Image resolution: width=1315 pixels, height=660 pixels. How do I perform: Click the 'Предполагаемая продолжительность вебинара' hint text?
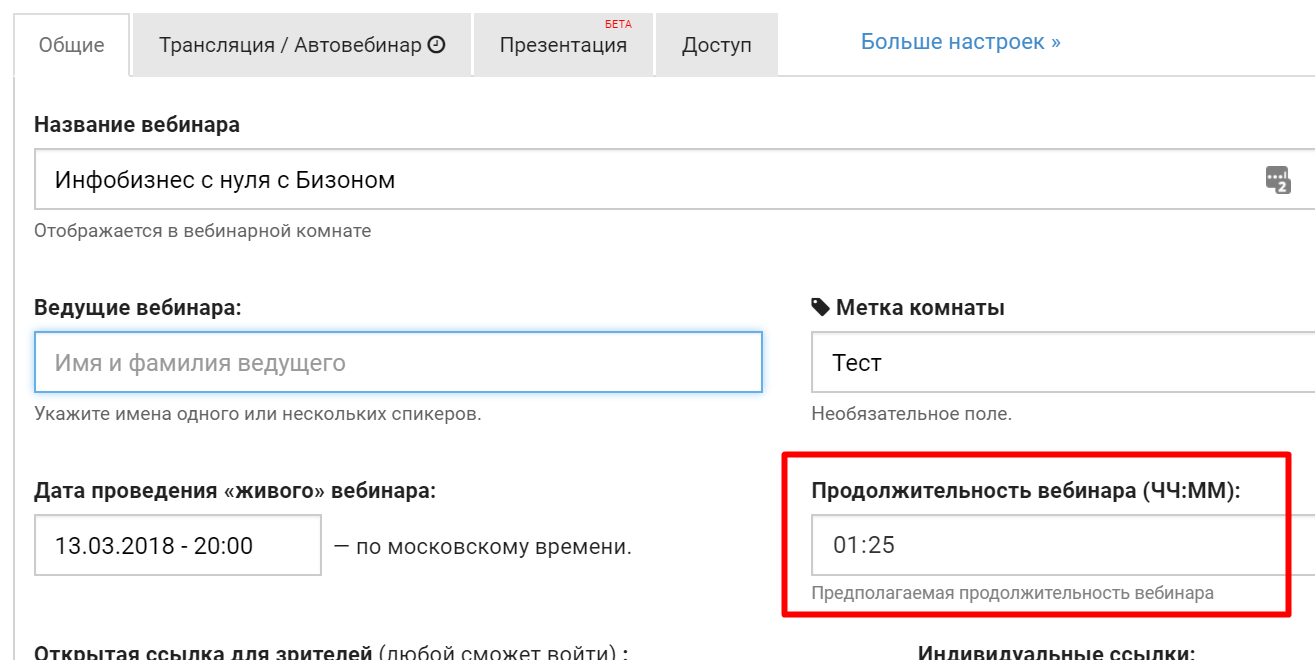coord(1012,593)
